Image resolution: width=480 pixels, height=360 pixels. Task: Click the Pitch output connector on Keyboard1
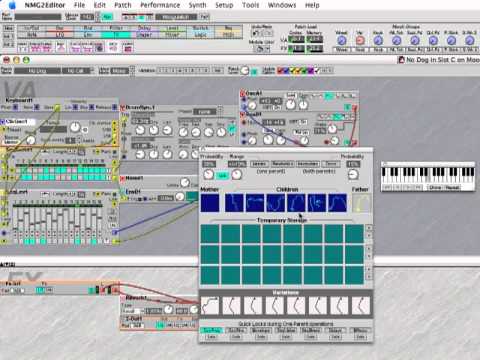[x=15, y=107]
